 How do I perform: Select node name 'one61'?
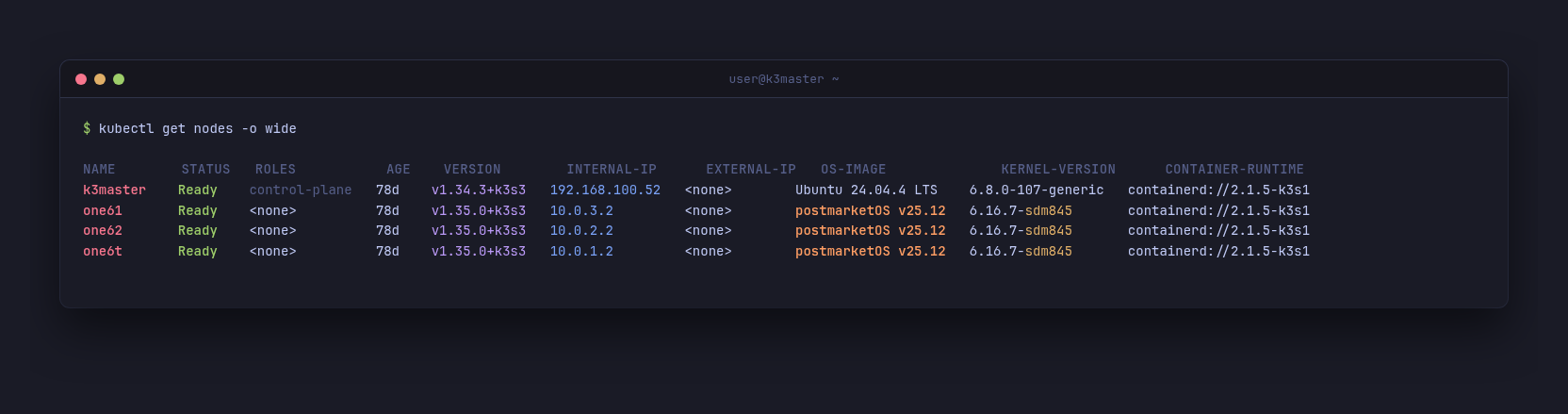(x=103, y=211)
